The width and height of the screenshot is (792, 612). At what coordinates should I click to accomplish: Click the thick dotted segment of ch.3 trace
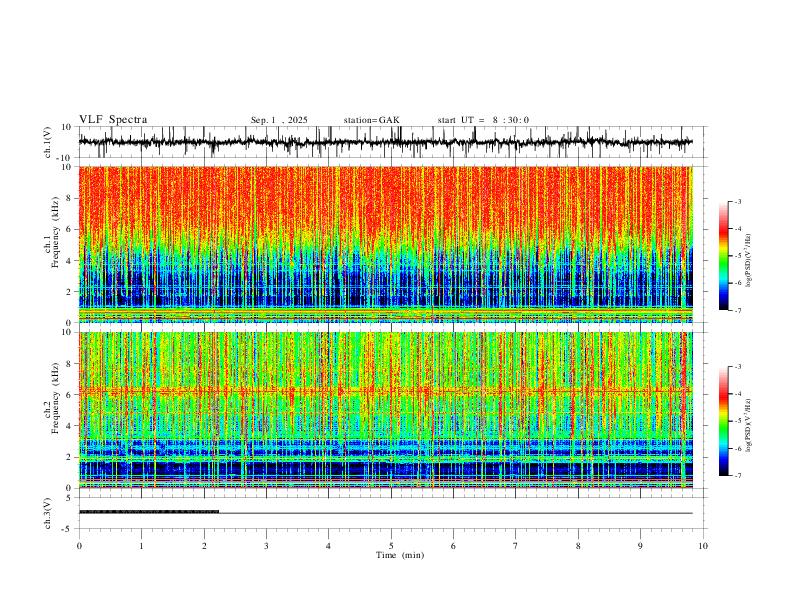pyautogui.click(x=149, y=512)
